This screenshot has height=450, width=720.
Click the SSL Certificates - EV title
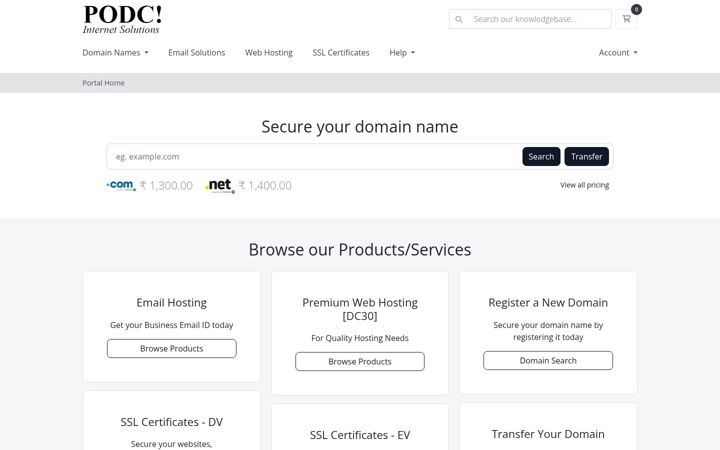360,435
